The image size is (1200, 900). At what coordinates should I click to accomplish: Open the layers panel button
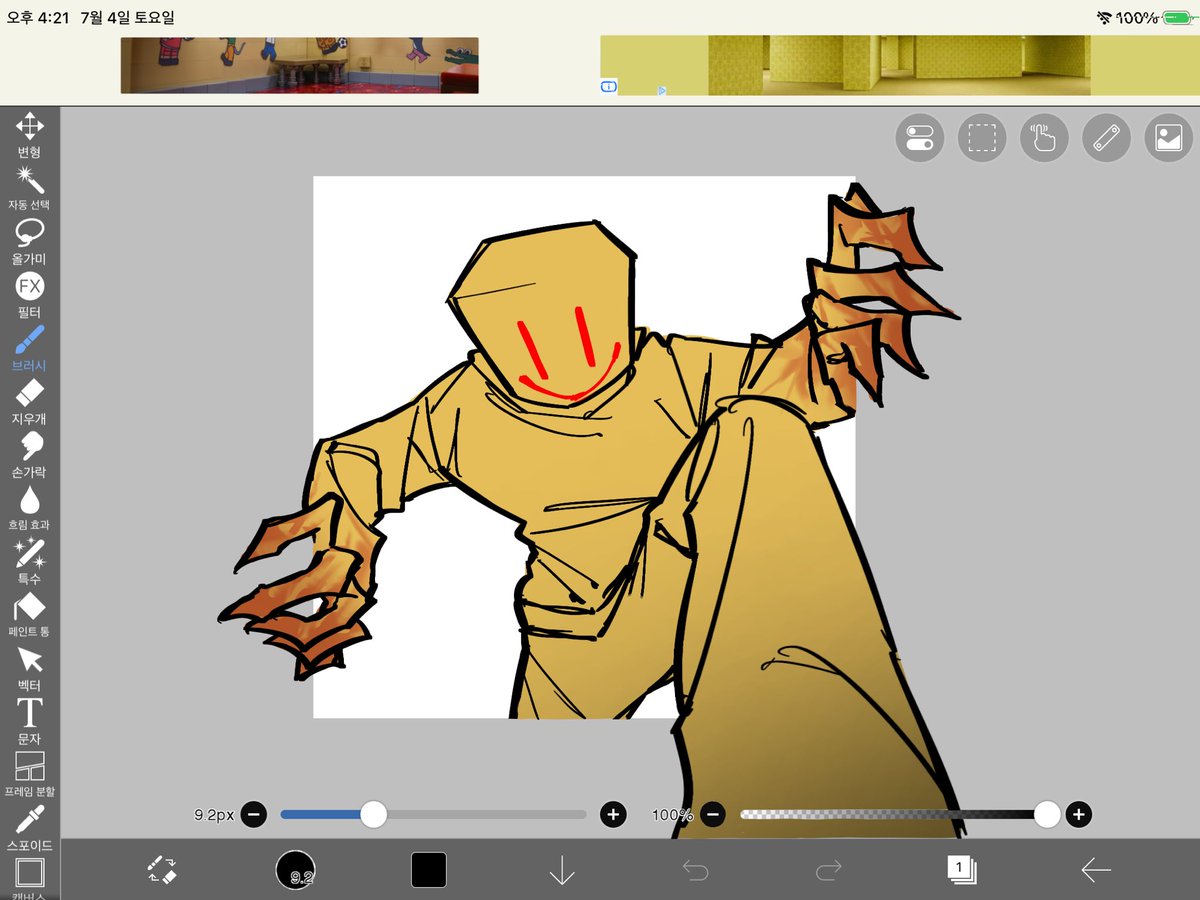(962, 869)
